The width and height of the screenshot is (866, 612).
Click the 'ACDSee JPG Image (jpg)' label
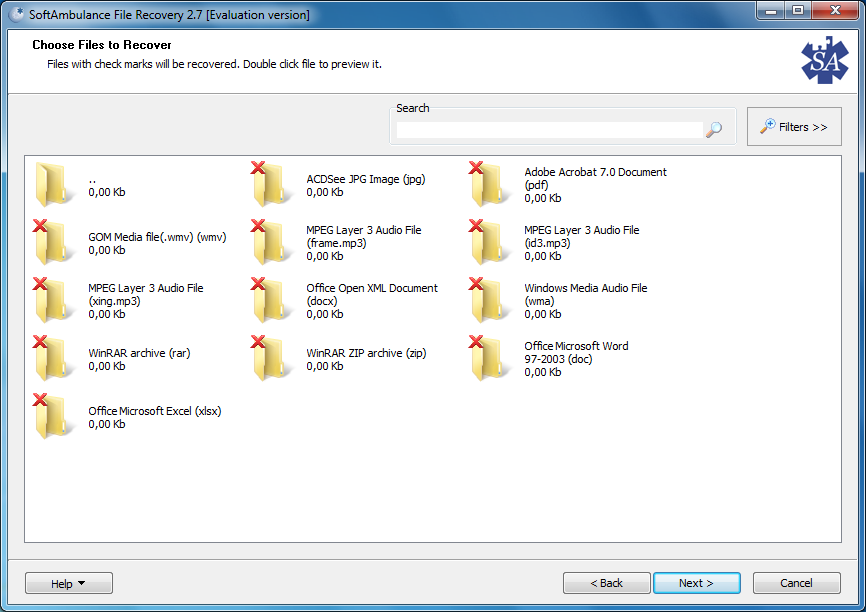[366, 179]
